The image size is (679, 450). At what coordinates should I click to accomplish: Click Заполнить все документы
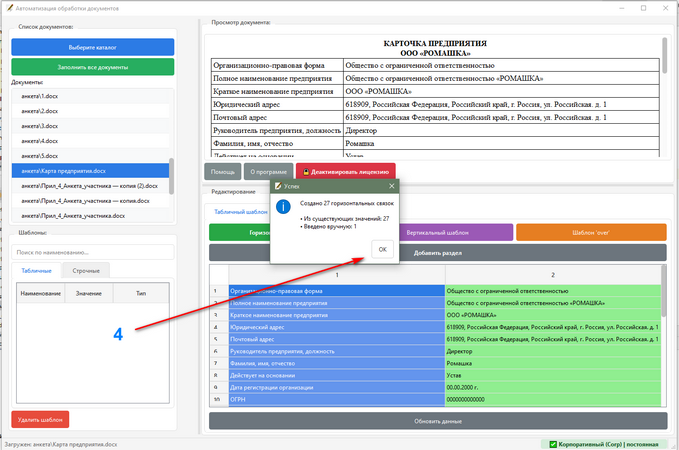(x=93, y=67)
